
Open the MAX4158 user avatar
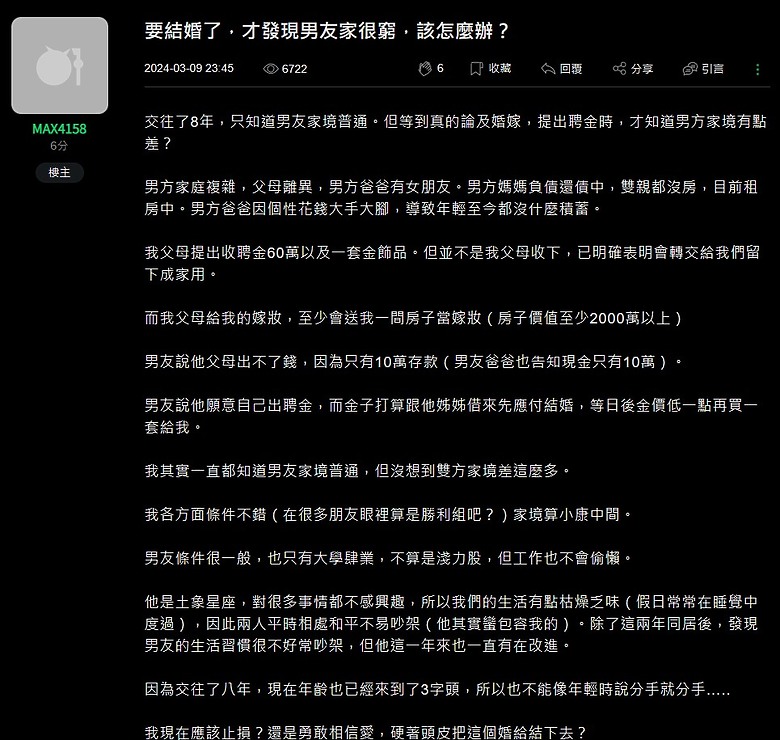click(60, 66)
